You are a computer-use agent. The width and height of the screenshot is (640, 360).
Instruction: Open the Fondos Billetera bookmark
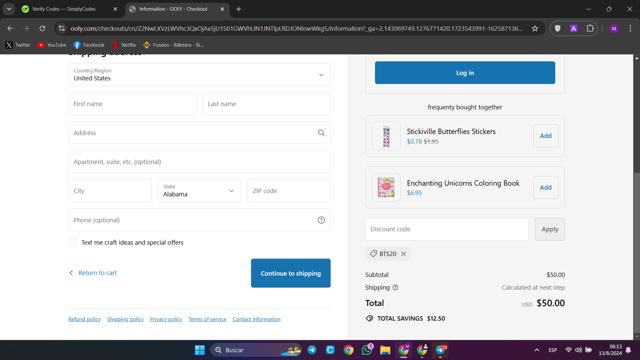click(x=173, y=45)
